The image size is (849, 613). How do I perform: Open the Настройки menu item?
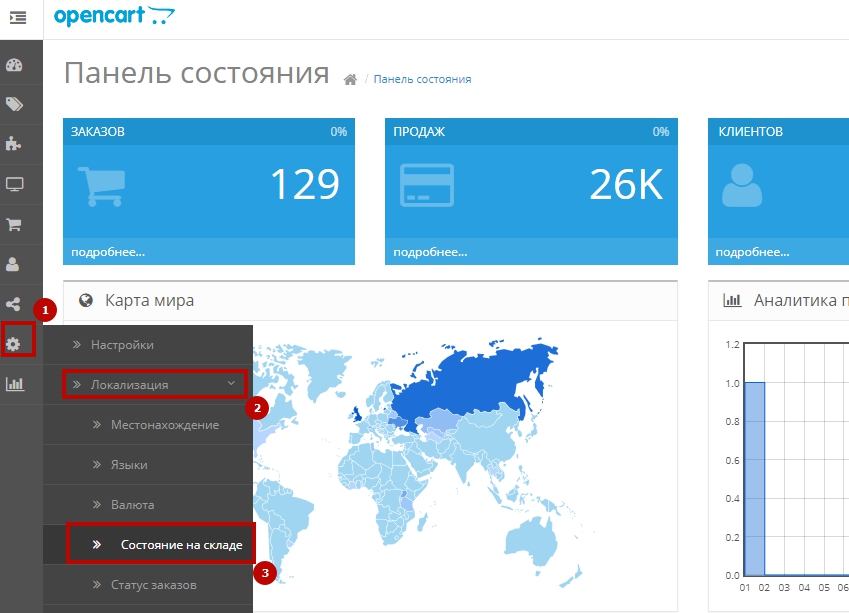[x=122, y=345]
